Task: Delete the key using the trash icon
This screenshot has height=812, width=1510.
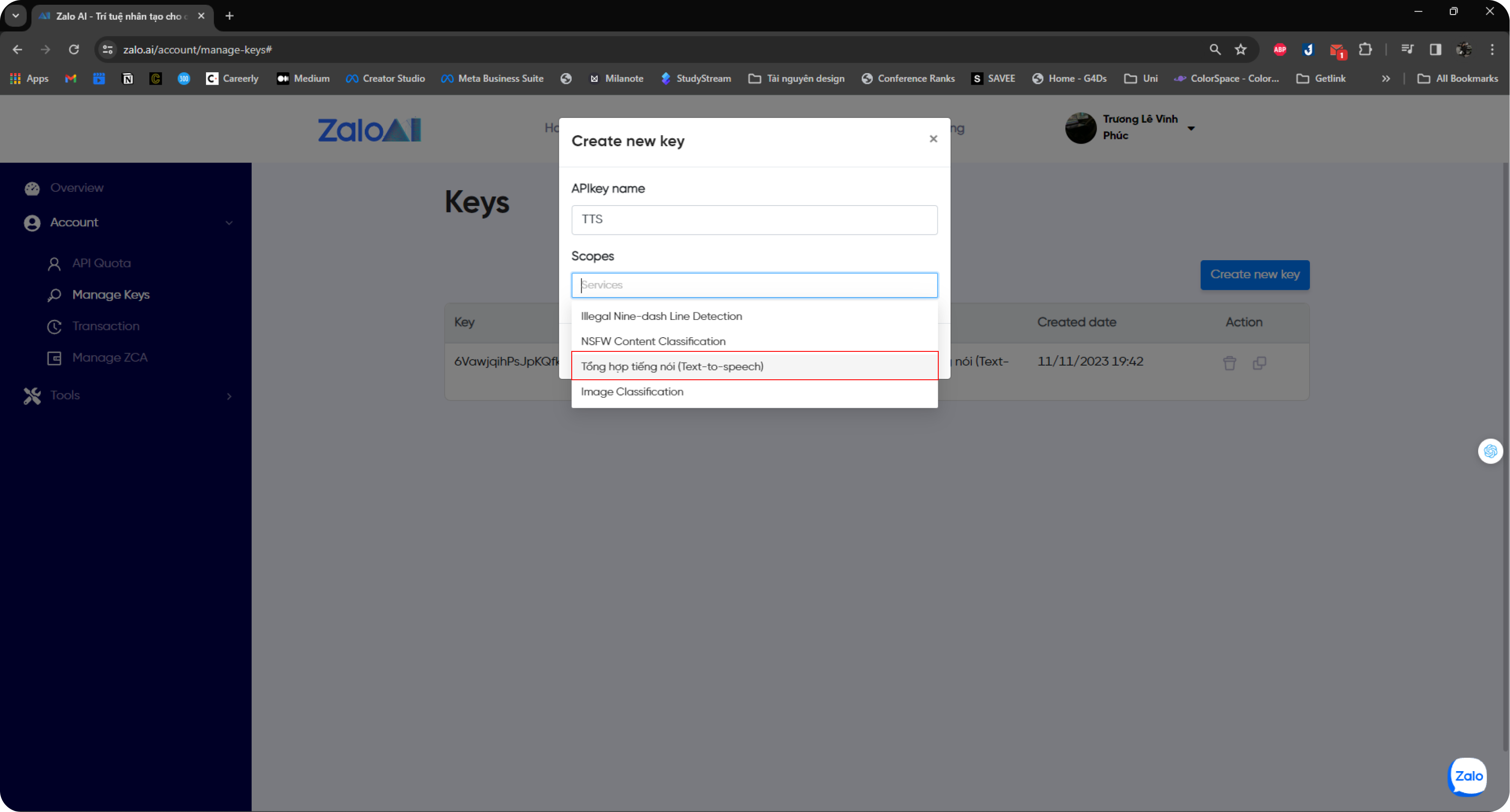Action: click(x=1230, y=363)
